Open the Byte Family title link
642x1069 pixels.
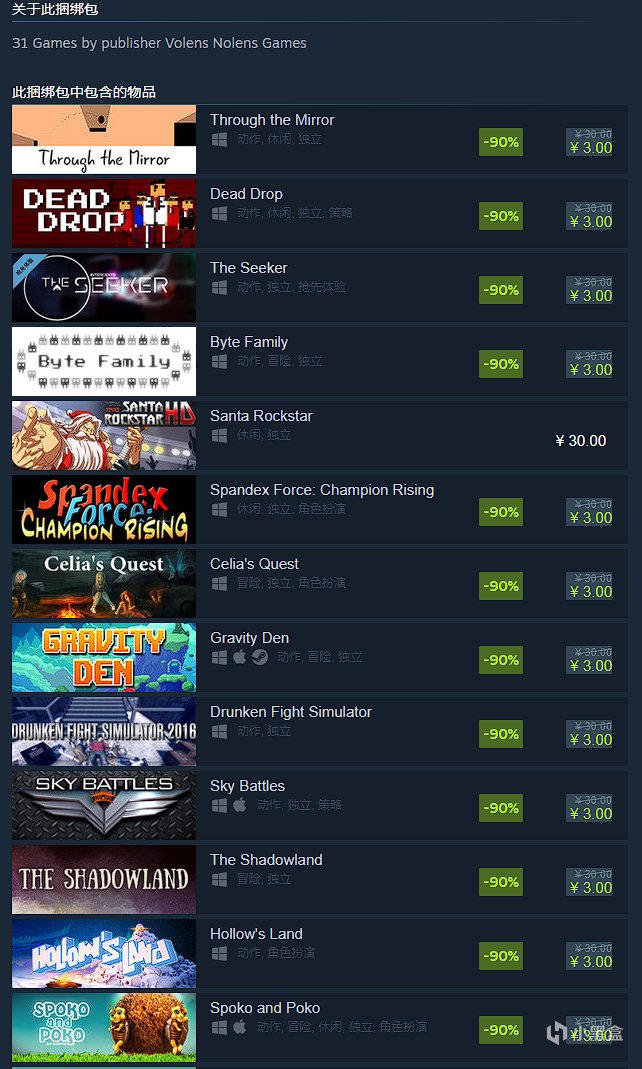[249, 342]
